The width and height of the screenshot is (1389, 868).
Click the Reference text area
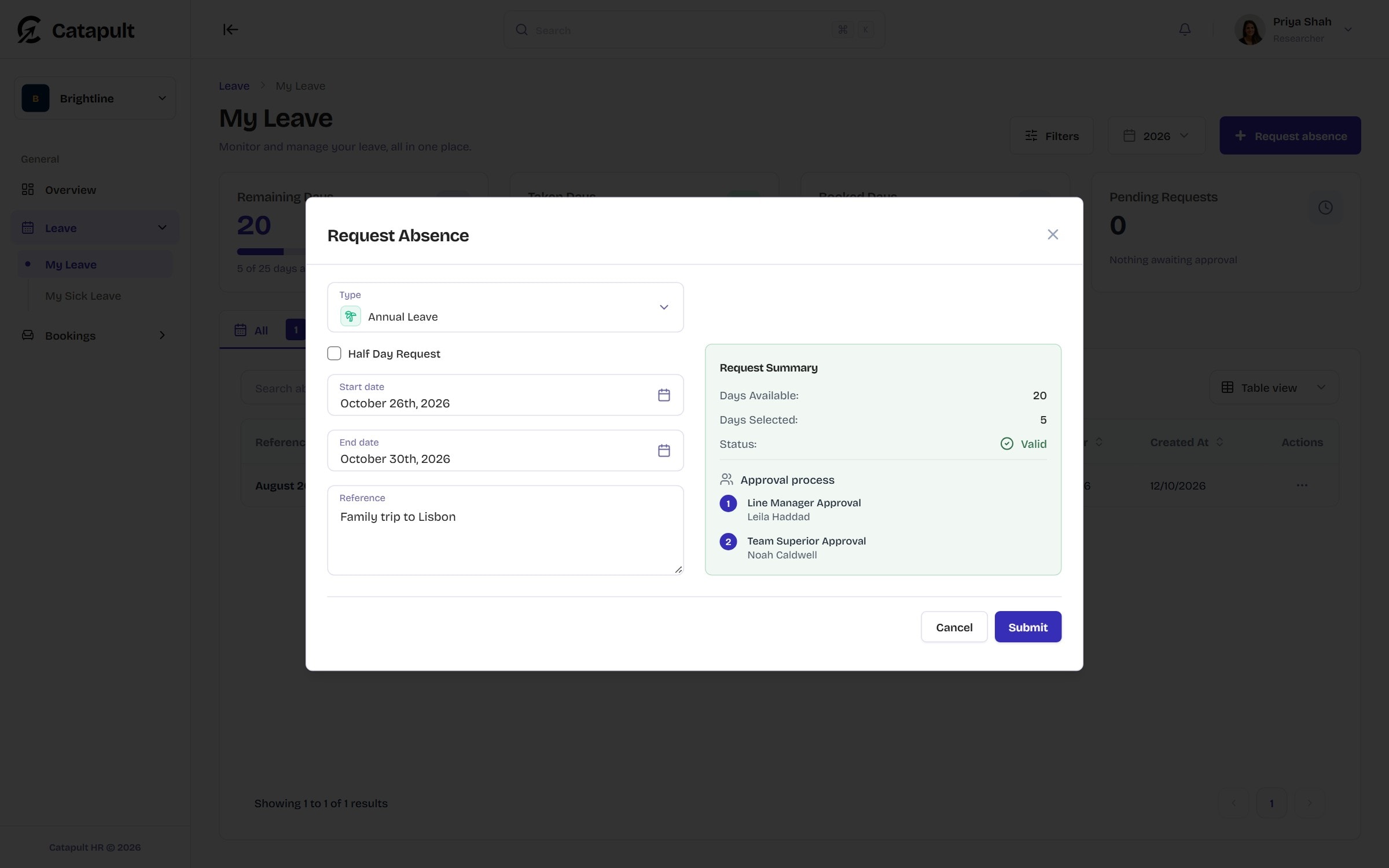505,530
